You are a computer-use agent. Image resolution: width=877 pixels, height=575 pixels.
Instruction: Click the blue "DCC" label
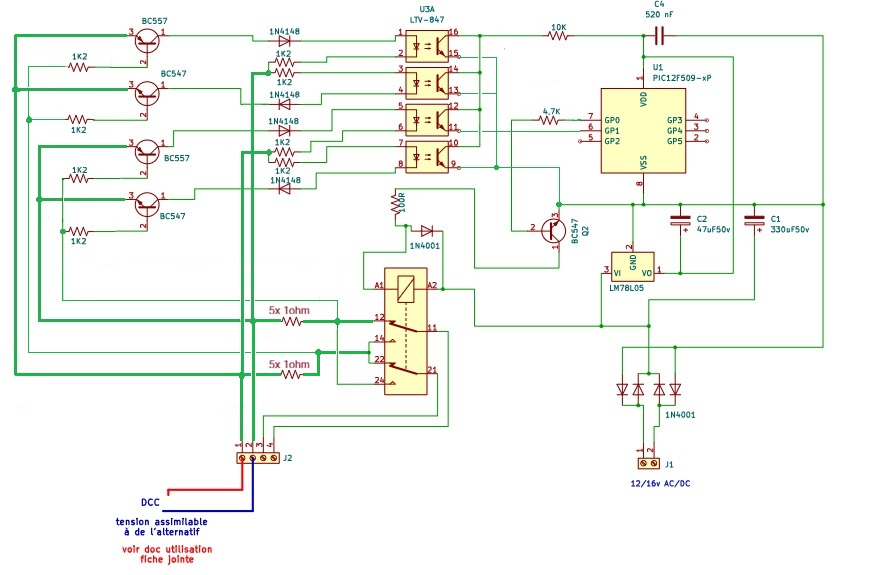pos(150,502)
